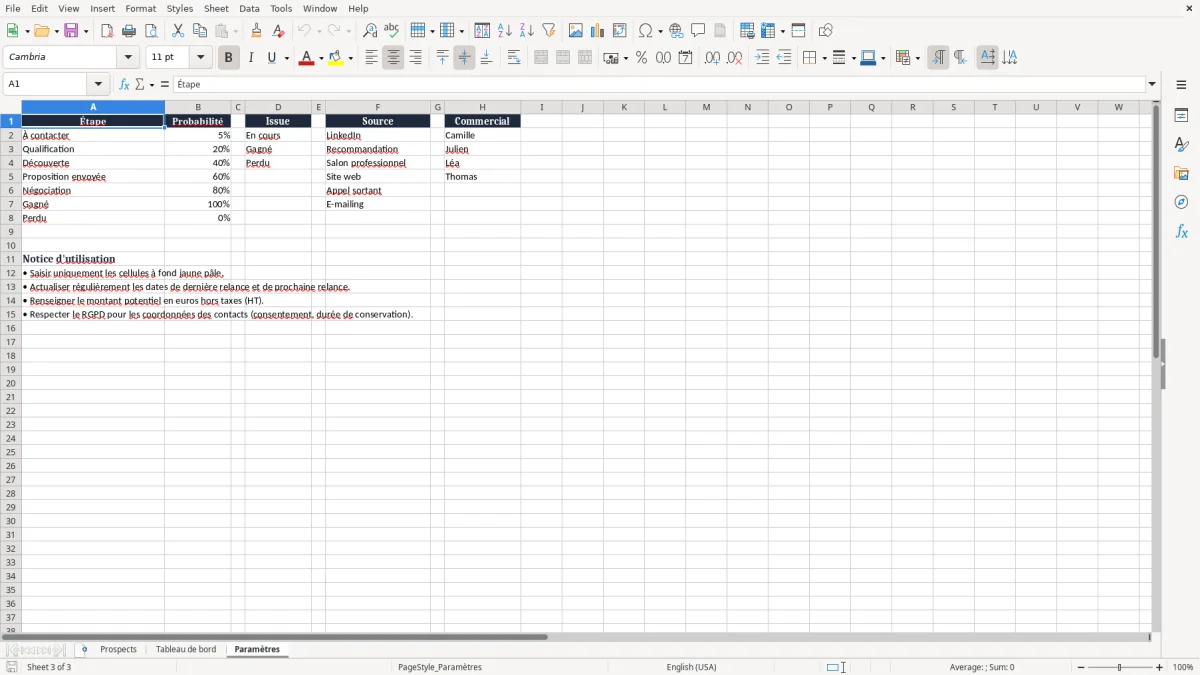Click PageStyle_Paramètres in status bar
The height and width of the screenshot is (675, 1200).
coord(440,667)
